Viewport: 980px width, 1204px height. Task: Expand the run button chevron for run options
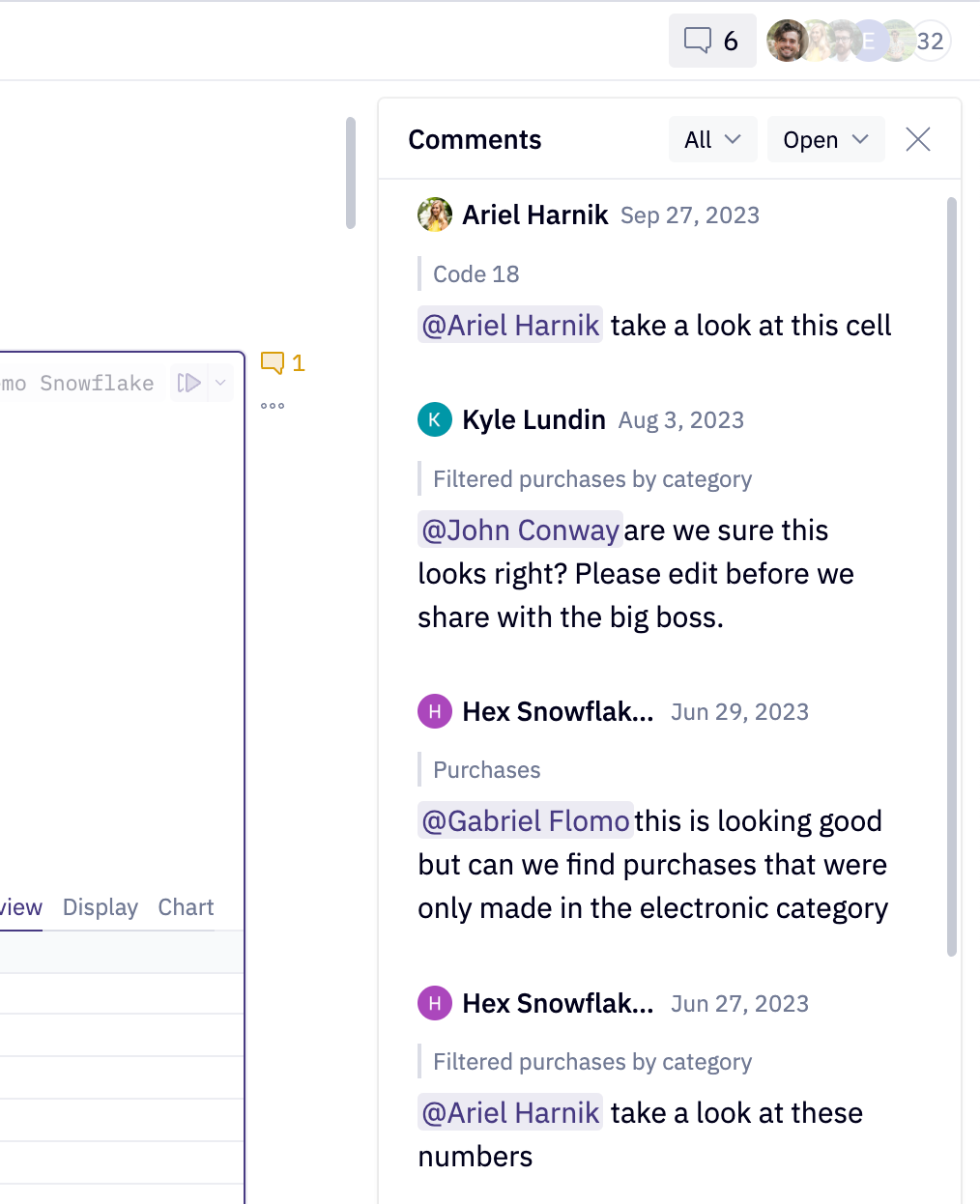click(x=219, y=383)
